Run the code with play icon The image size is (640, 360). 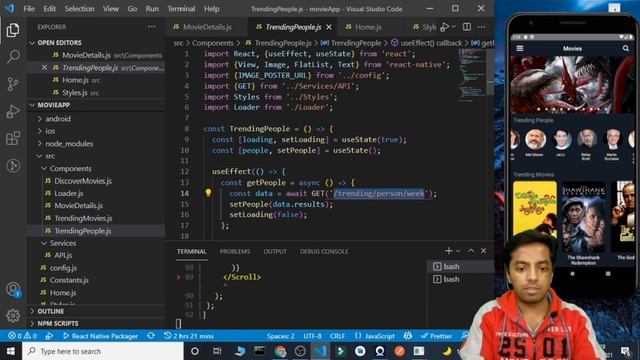(445, 27)
